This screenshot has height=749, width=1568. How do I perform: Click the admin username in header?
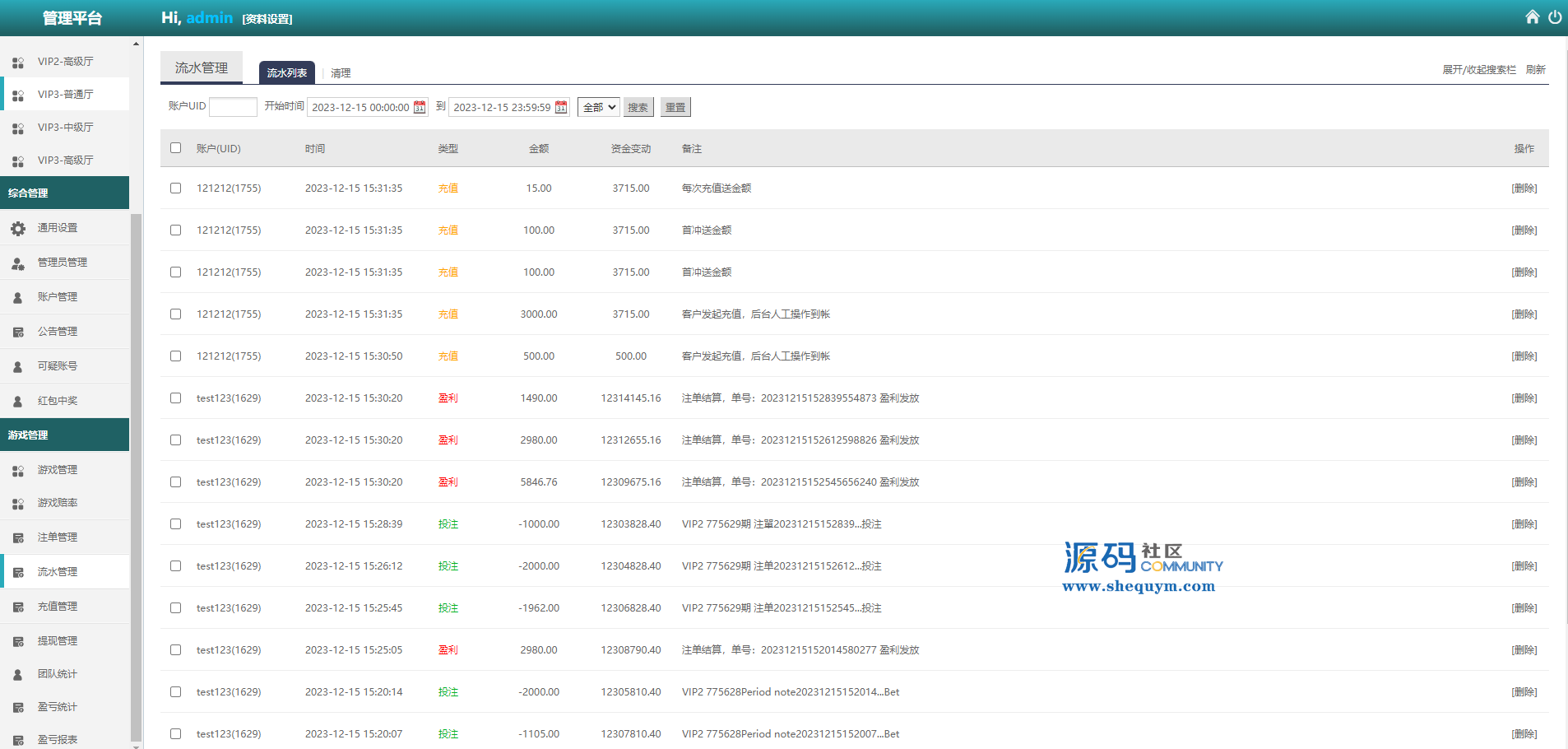pos(209,17)
